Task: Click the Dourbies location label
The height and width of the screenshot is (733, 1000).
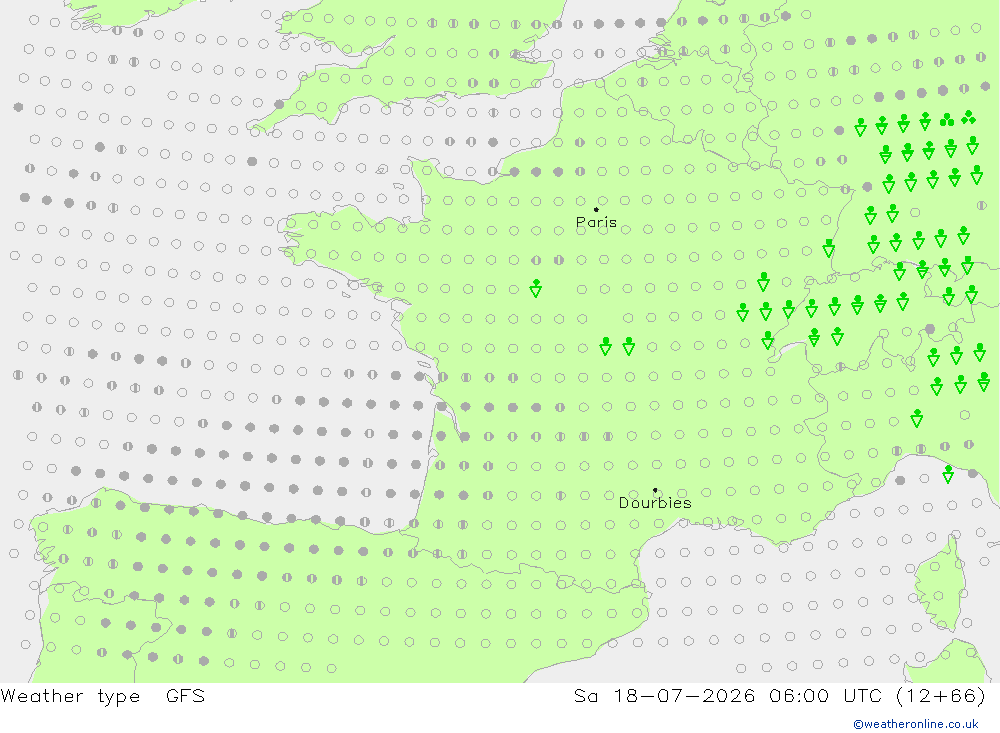Action: coord(655,503)
